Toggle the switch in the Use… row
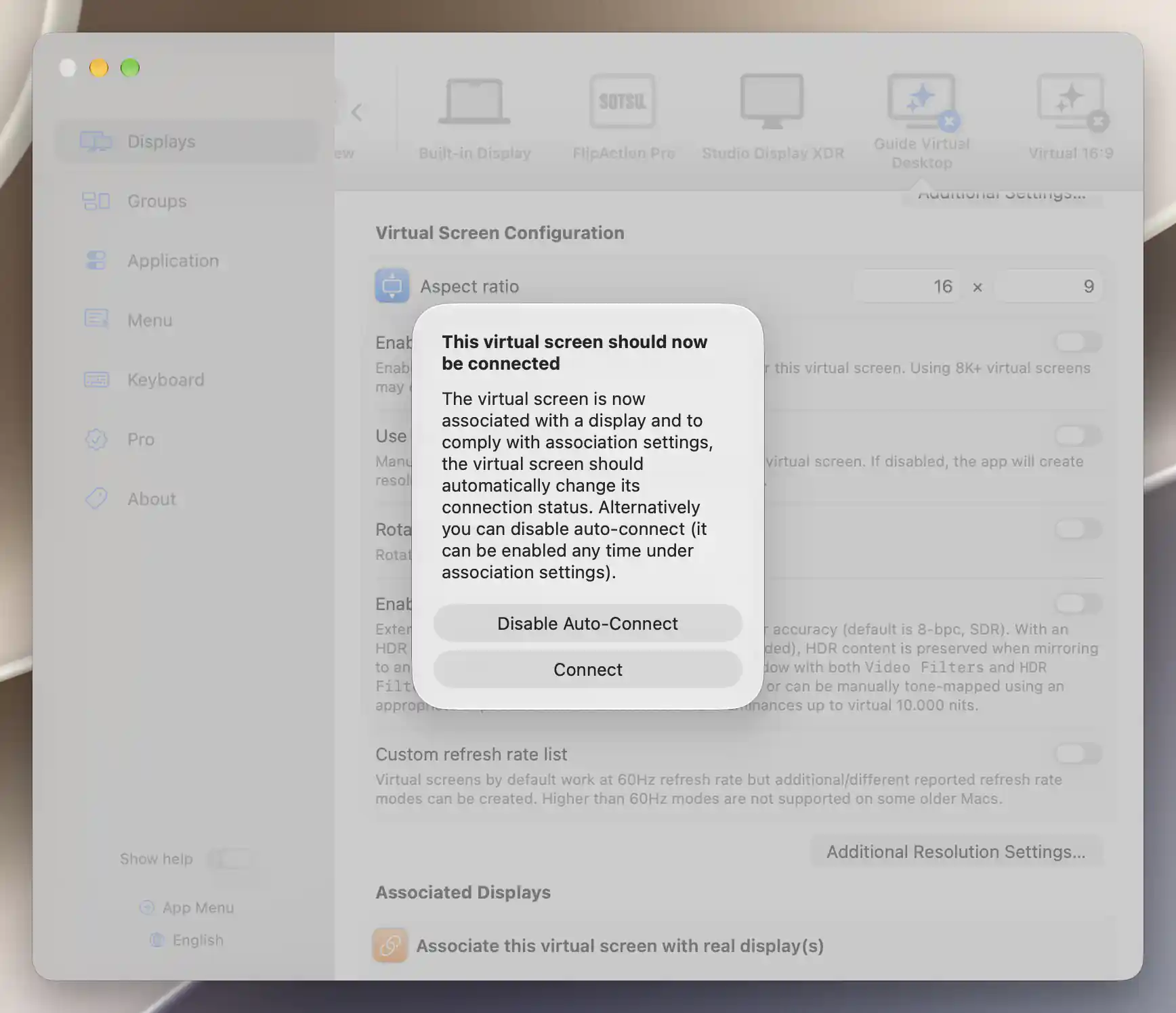The height and width of the screenshot is (1013, 1176). click(1078, 435)
